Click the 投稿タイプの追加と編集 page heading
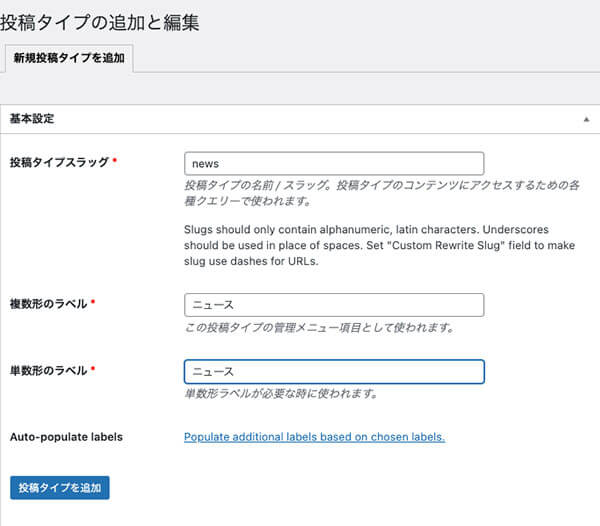This screenshot has width=600, height=526. point(100,22)
